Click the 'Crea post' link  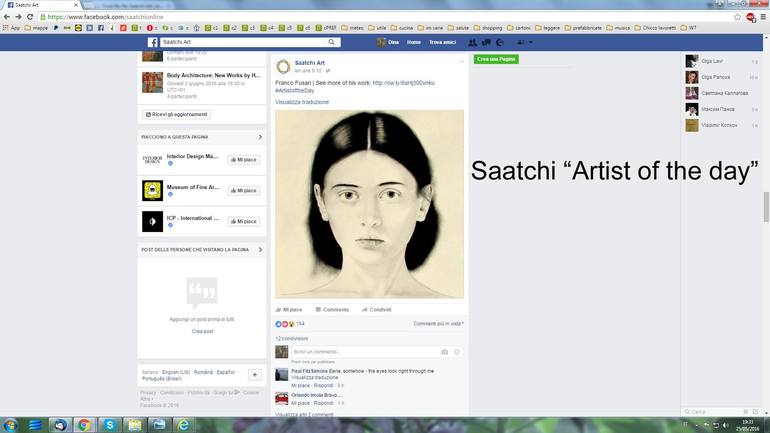pos(202,331)
